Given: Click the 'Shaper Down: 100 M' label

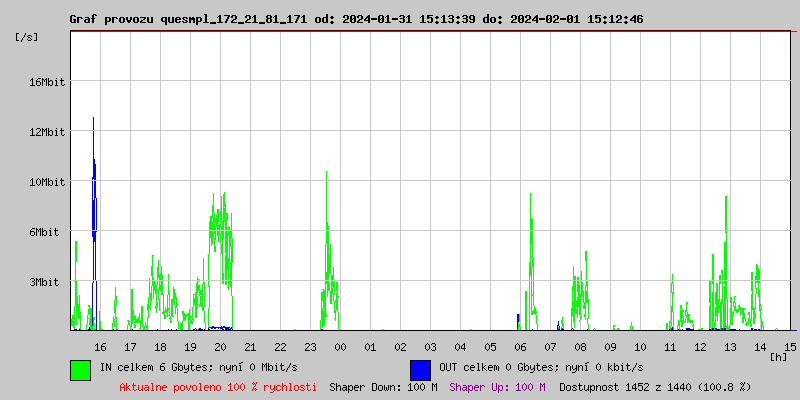Looking at the screenshot, I should [x=383, y=386].
